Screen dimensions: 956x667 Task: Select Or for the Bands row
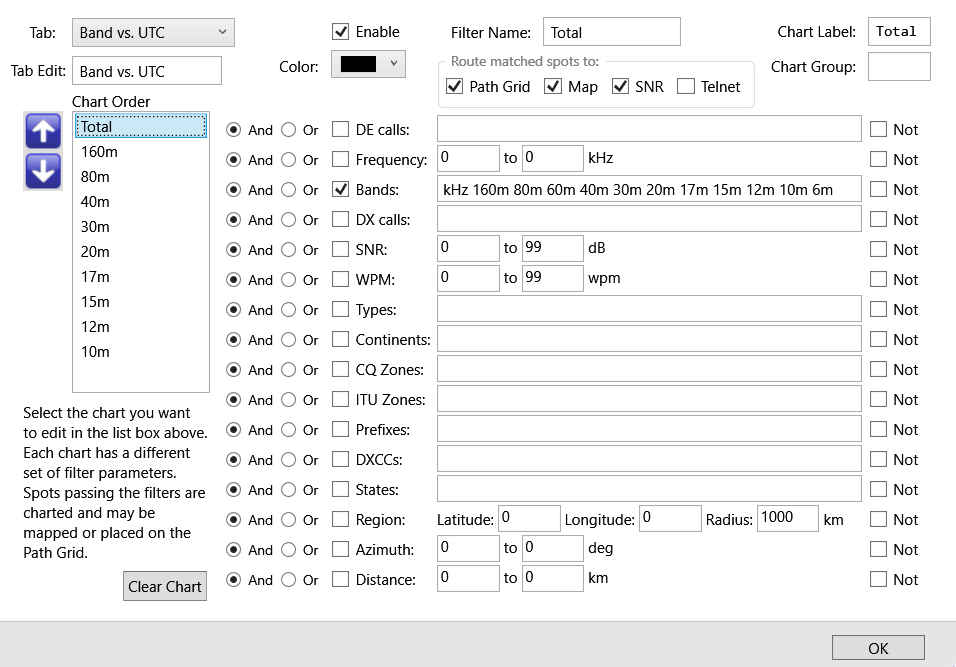pos(288,190)
